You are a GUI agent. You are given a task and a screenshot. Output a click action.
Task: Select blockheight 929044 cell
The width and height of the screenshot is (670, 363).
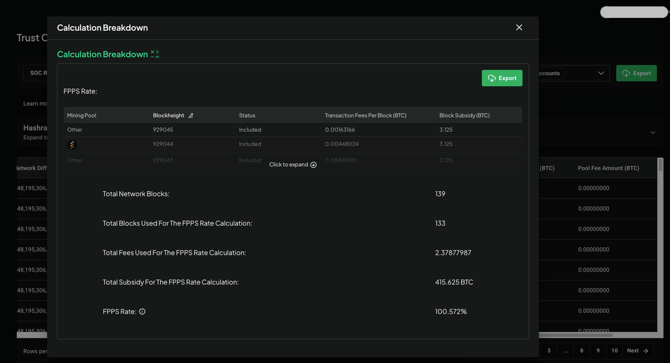[x=163, y=144]
